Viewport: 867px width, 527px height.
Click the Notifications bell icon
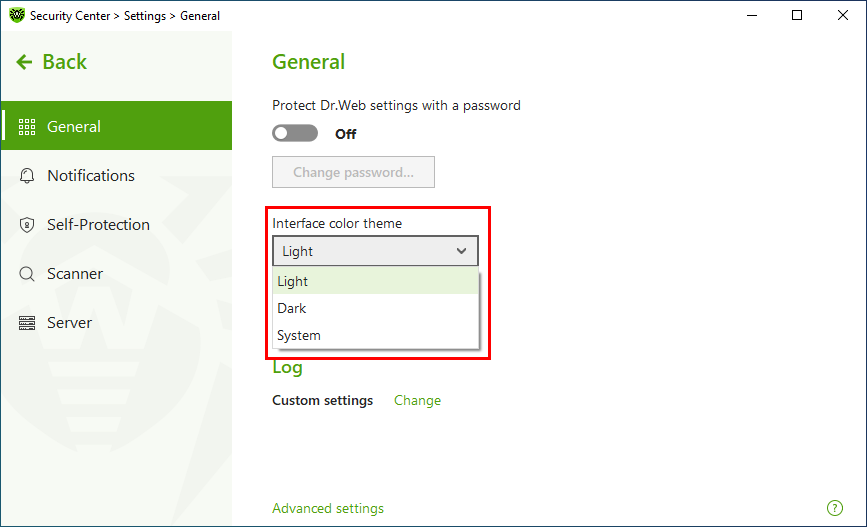27,175
